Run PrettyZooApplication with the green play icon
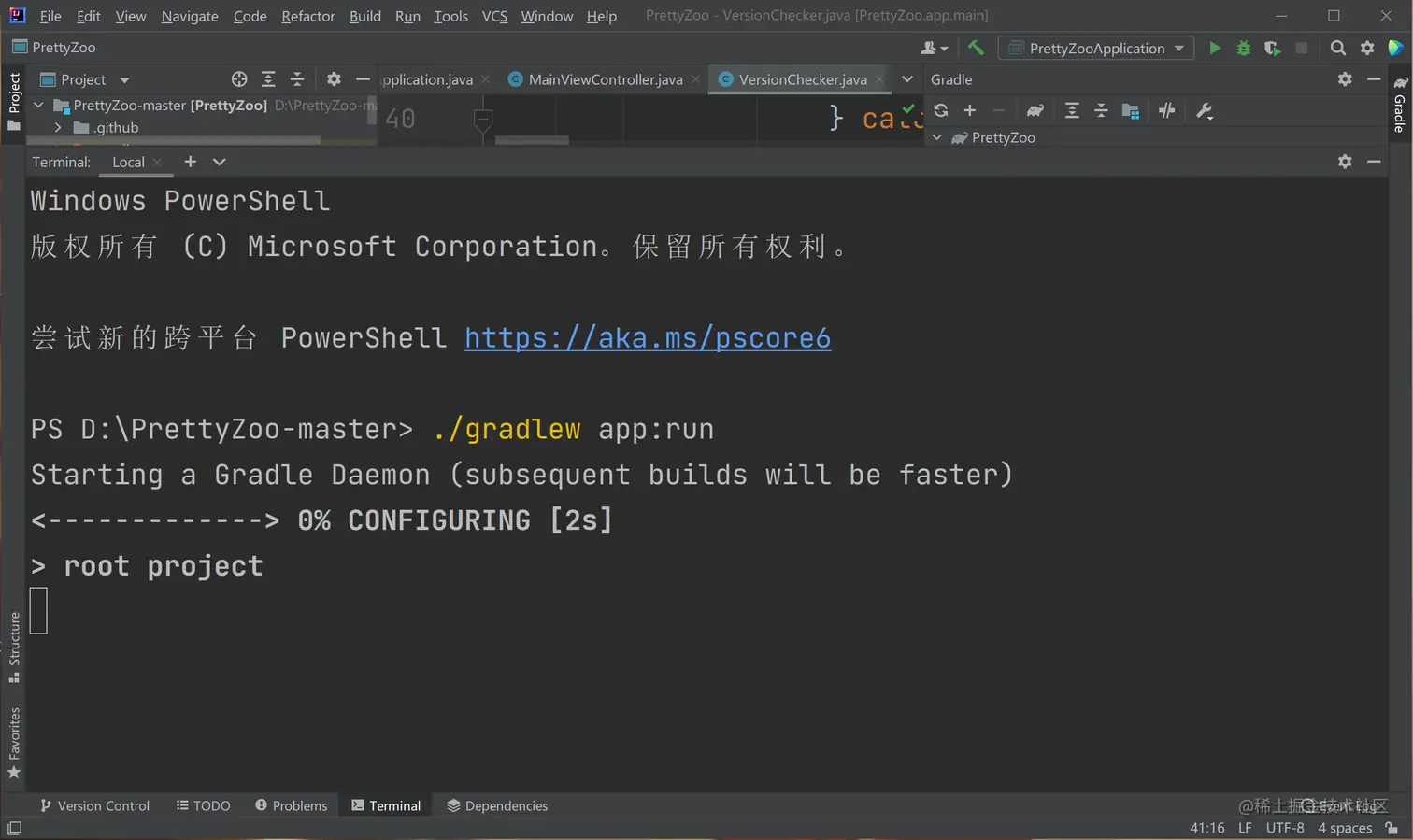Viewport: 1413px width, 840px height. tap(1215, 48)
